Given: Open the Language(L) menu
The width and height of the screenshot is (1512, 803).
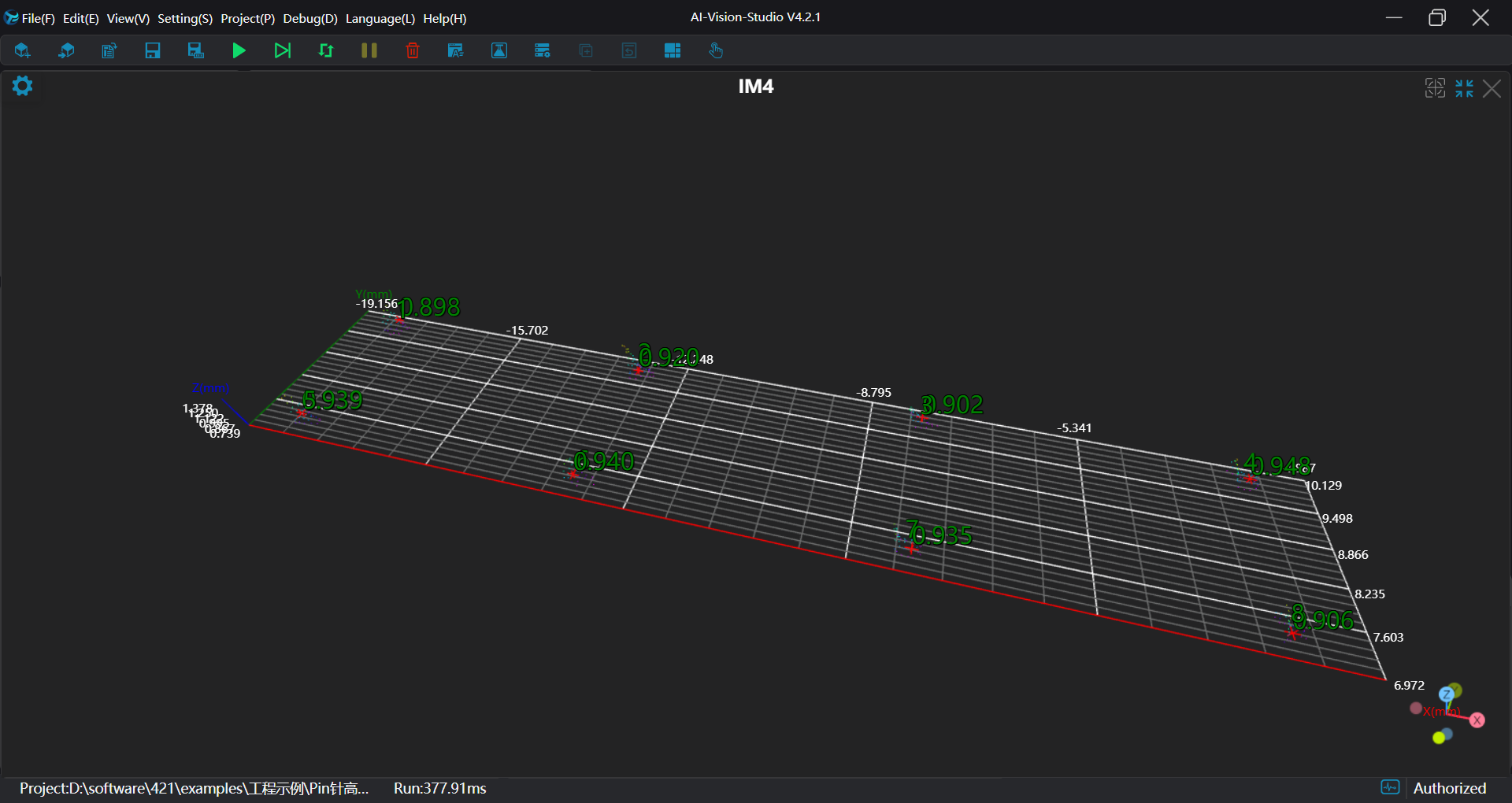Looking at the screenshot, I should [380, 18].
